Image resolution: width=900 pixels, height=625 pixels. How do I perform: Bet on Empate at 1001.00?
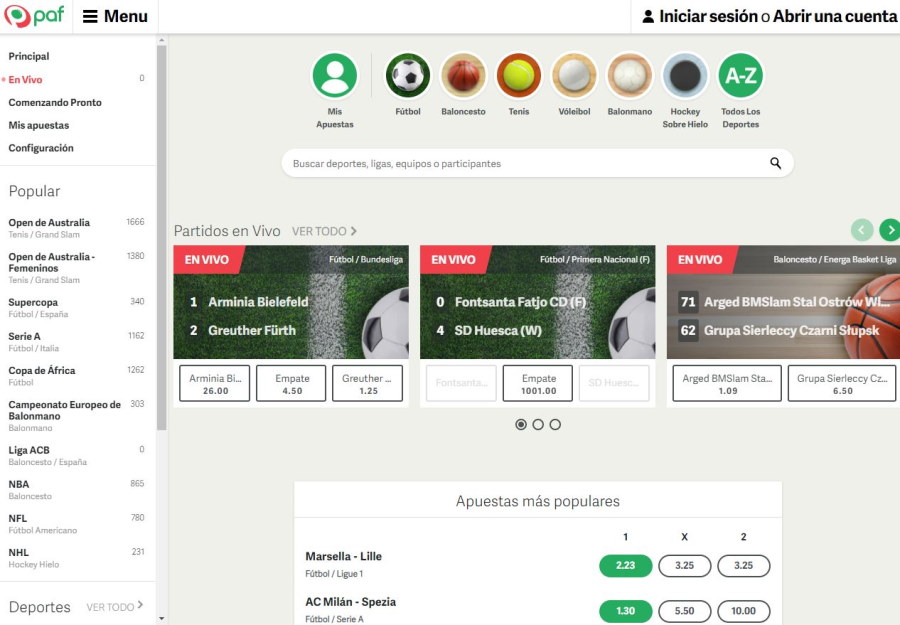point(538,383)
